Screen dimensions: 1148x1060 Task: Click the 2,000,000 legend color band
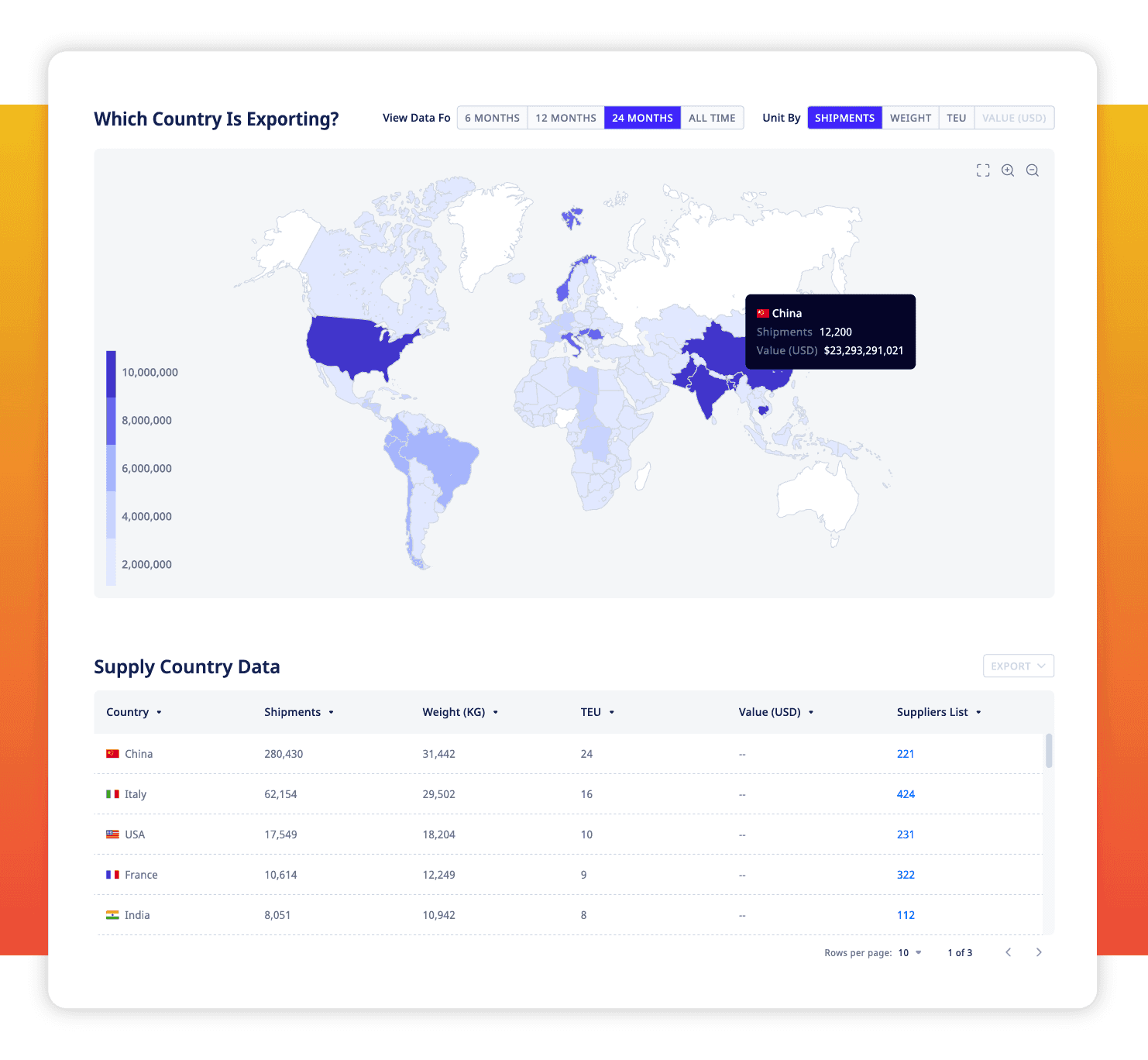[111, 562]
